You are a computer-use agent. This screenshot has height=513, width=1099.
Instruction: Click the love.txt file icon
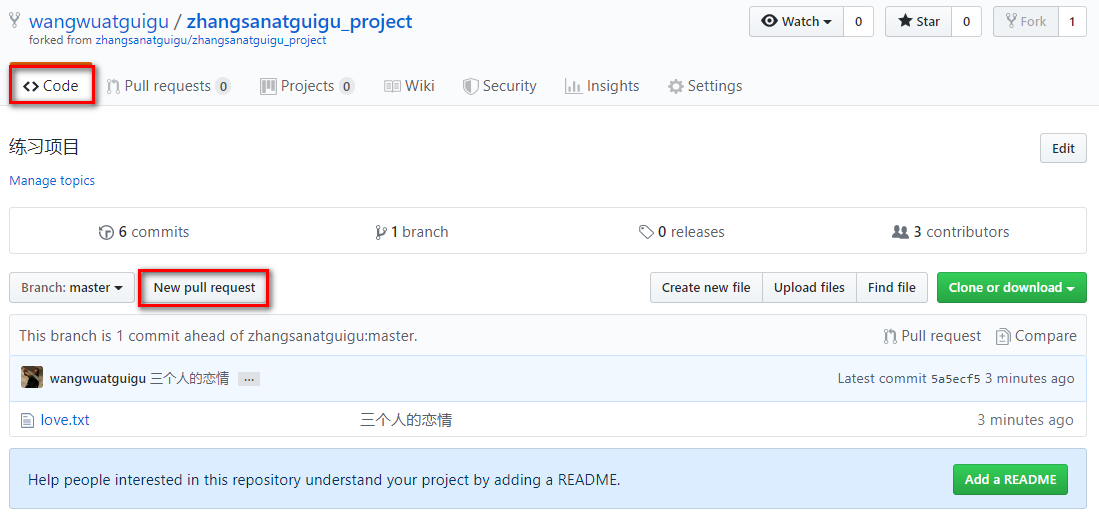[x=27, y=421]
